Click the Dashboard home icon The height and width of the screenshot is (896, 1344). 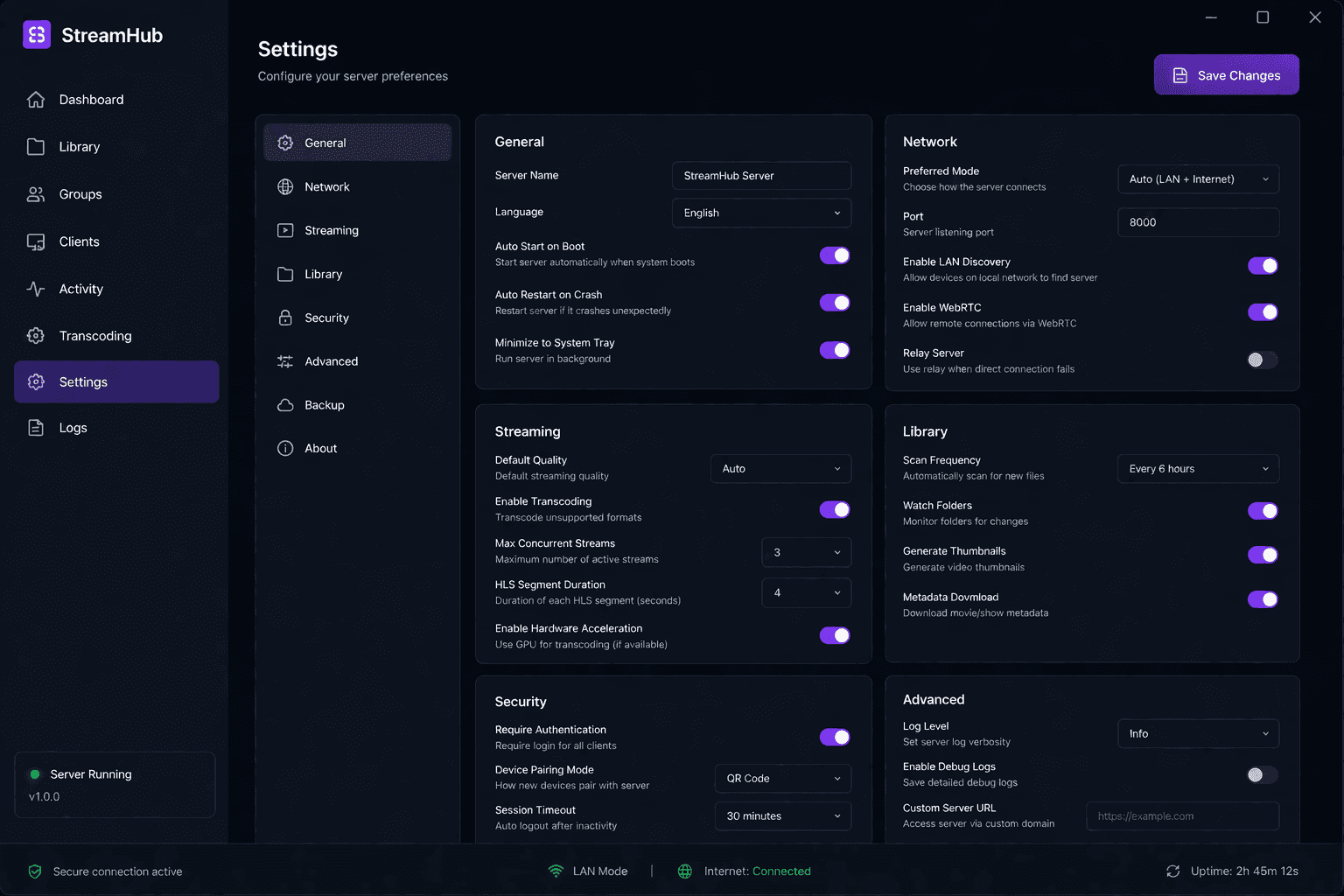[36, 100]
